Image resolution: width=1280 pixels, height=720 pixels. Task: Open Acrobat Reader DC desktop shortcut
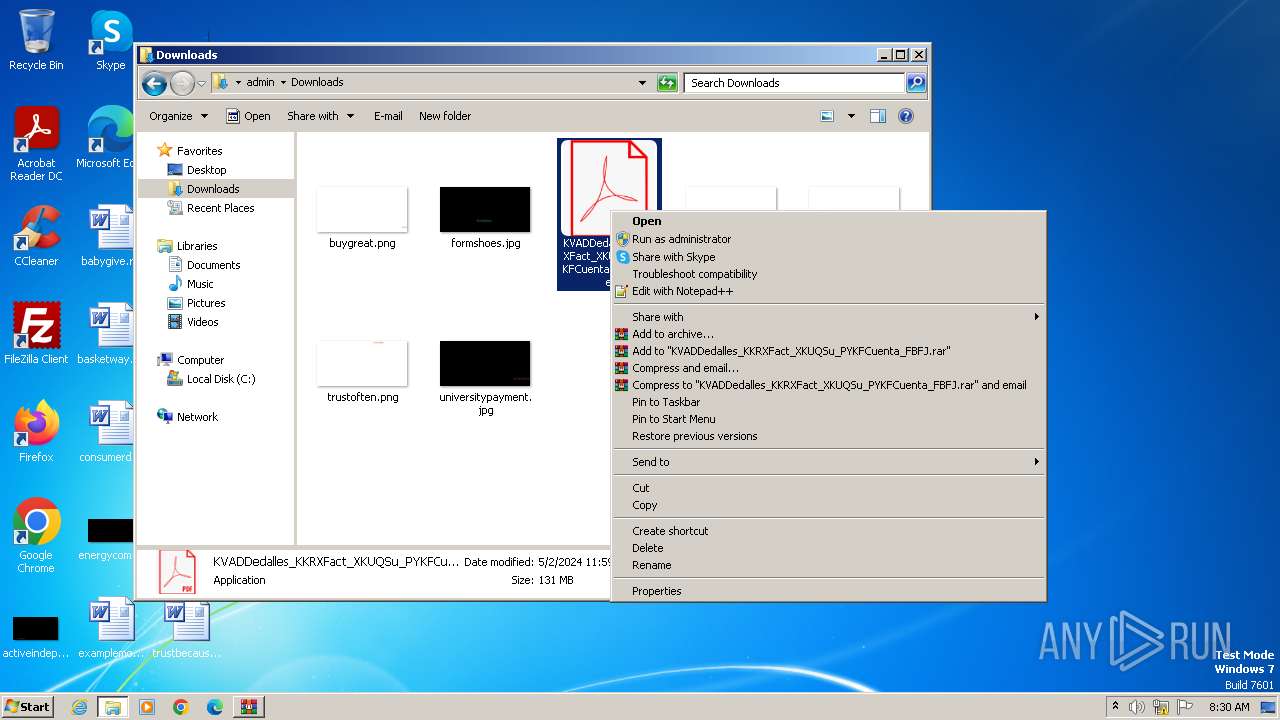pos(36,145)
